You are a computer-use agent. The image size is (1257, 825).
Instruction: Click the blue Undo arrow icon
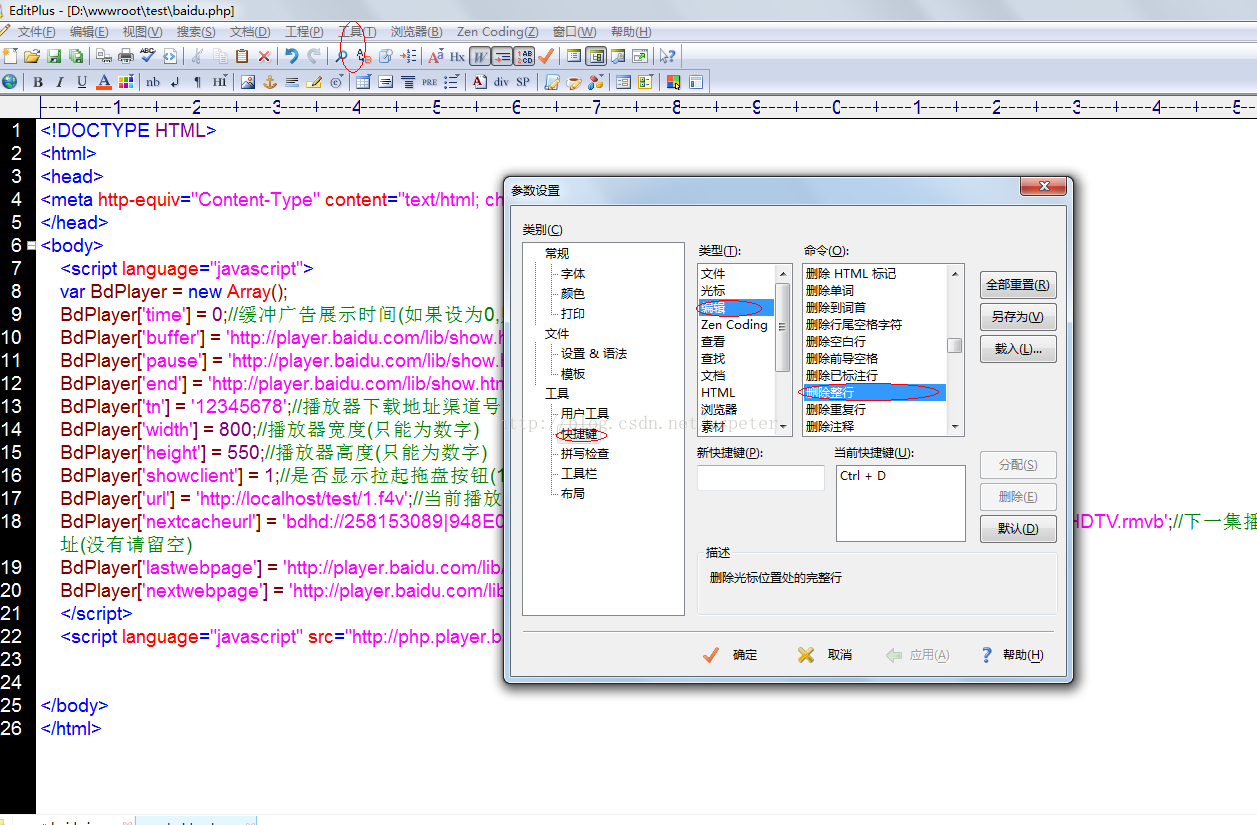click(291, 57)
